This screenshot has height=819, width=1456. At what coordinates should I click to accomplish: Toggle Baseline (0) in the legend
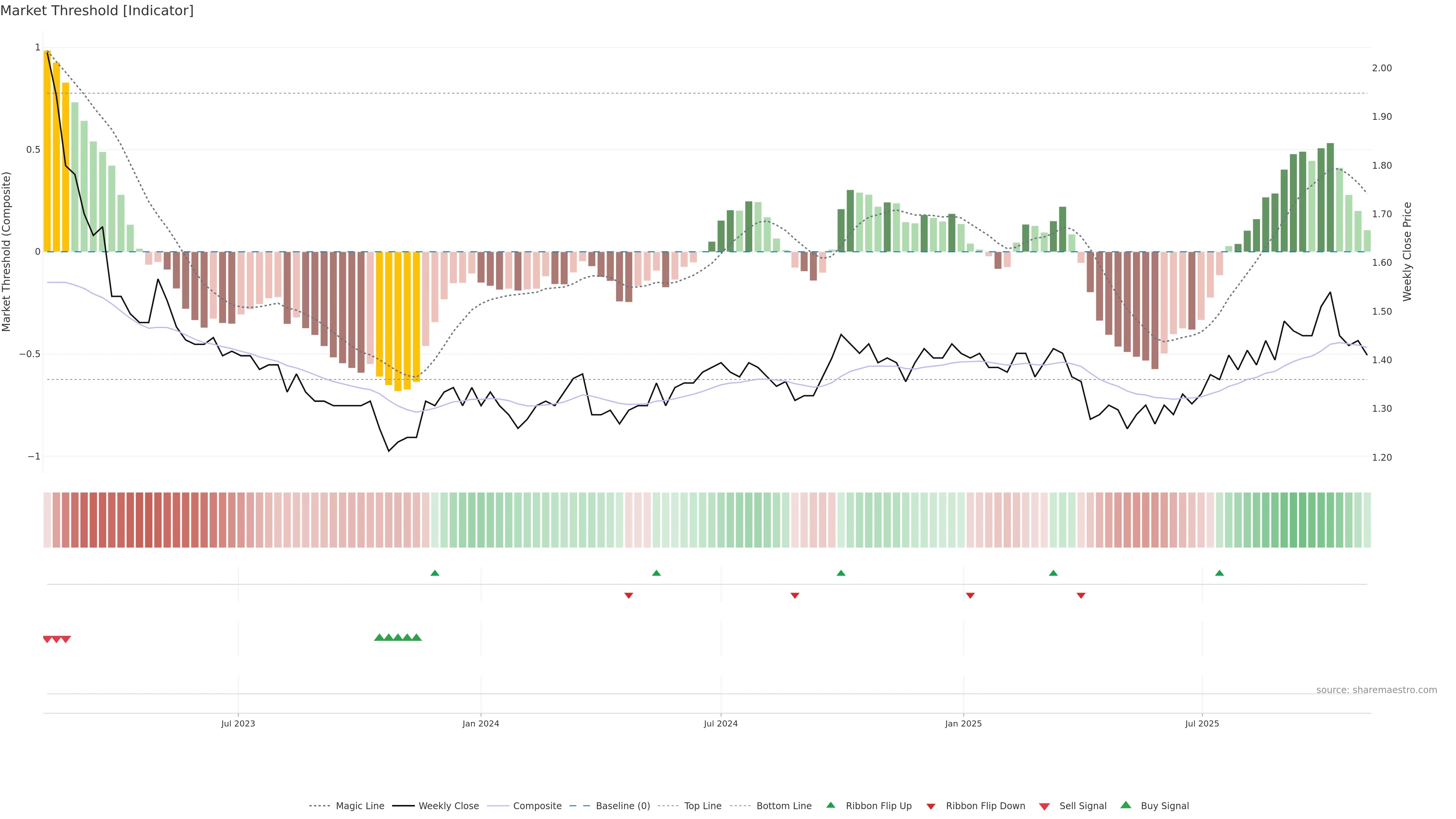pos(623,806)
